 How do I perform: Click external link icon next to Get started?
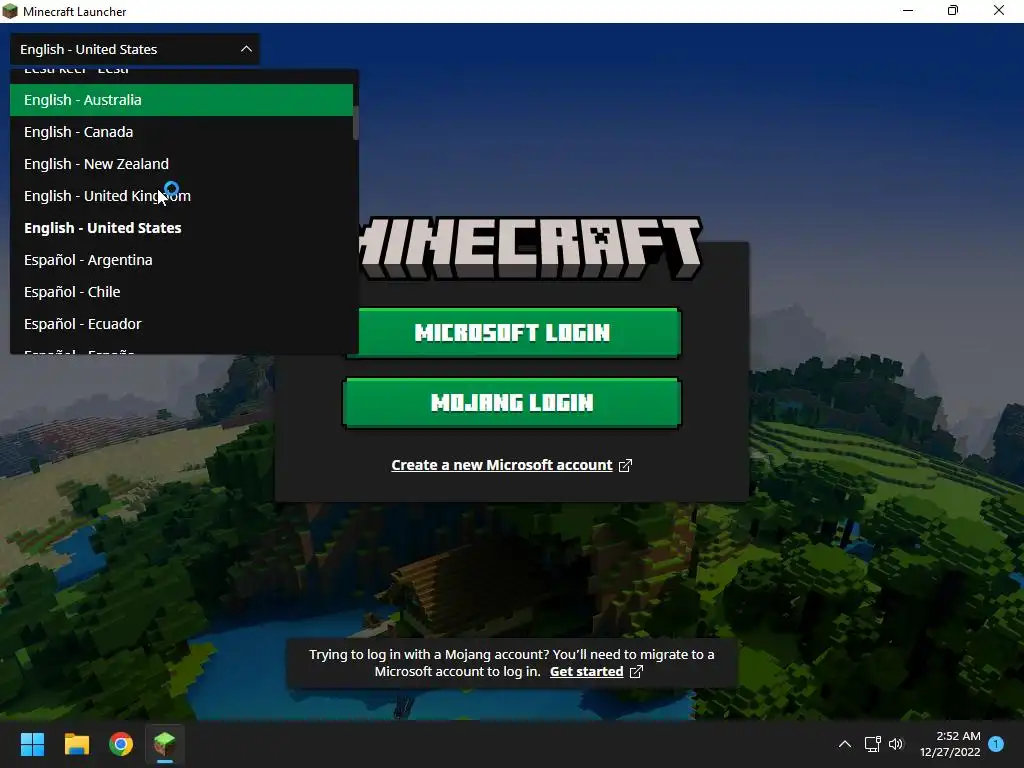636,671
